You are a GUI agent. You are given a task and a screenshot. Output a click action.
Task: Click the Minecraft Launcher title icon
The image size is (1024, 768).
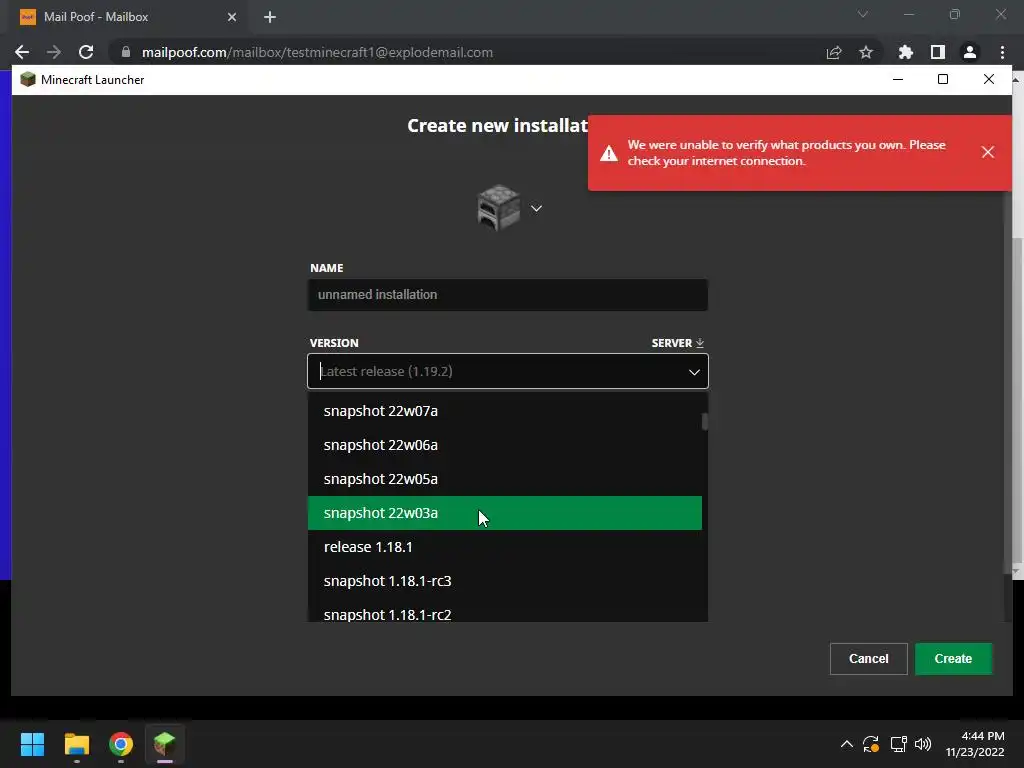[27, 80]
